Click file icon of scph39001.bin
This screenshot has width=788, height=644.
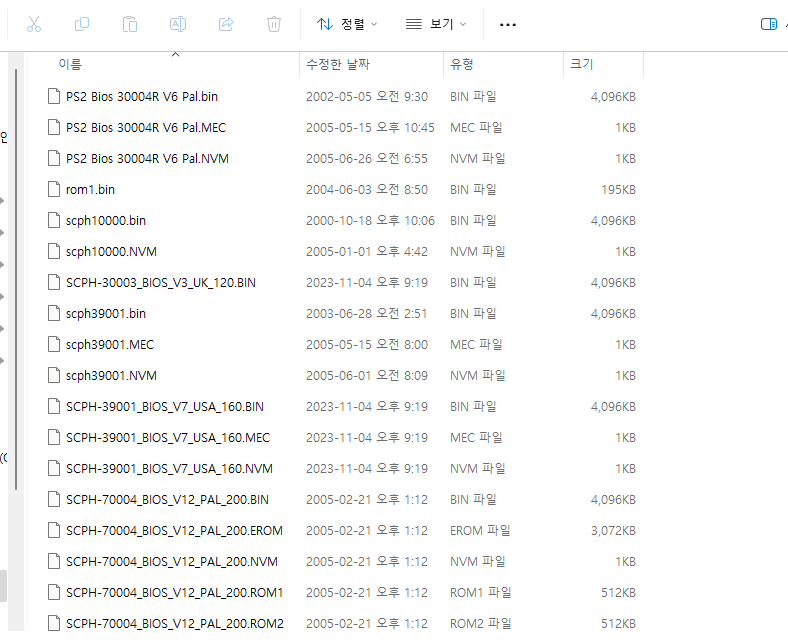[54, 313]
